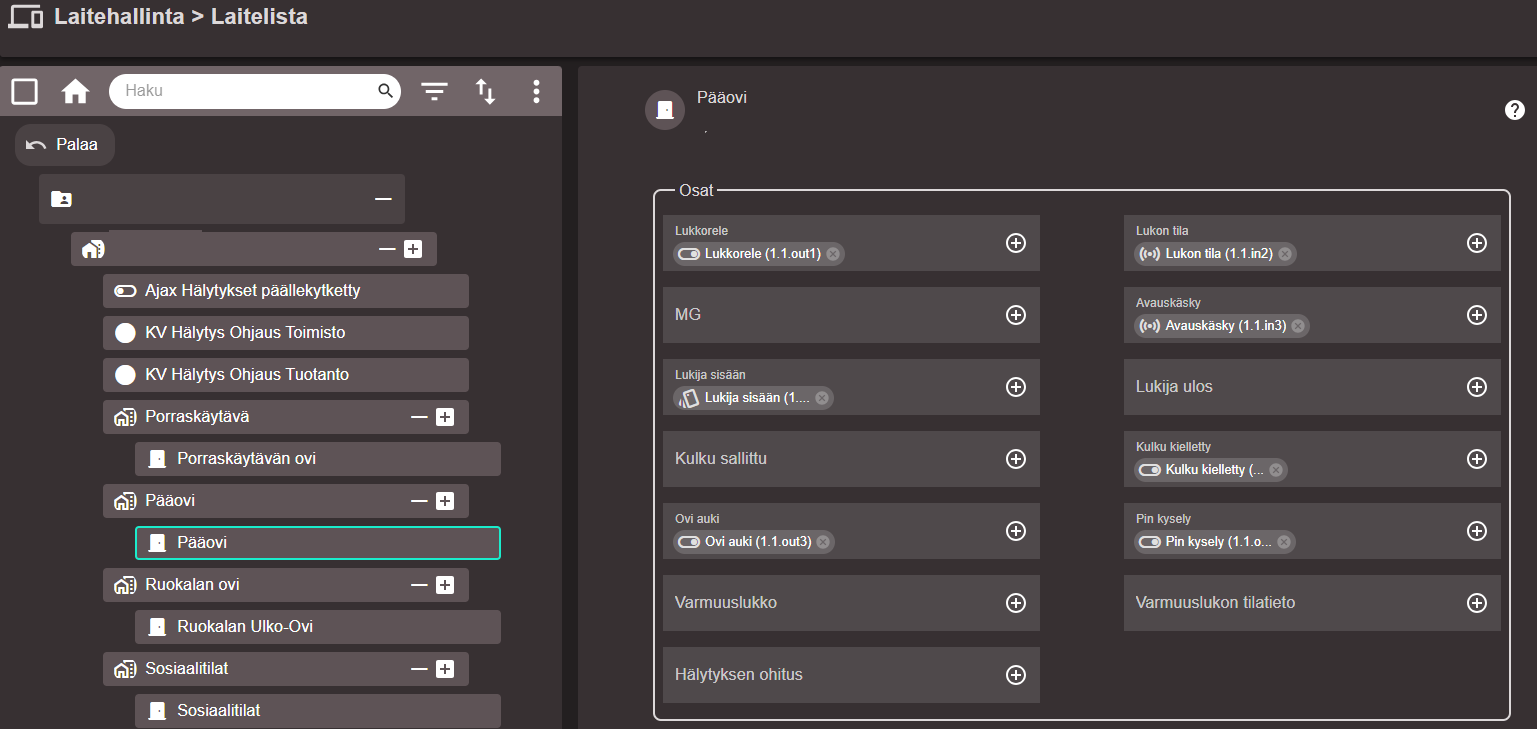Screen dimensions: 1537x729
Task: Remove the Avauskäsky (1.1.in3) chip
Action: pyautogui.click(x=1297, y=326)
